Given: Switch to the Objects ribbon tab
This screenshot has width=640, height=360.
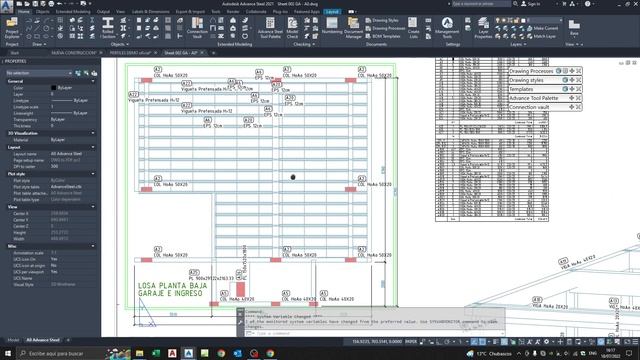Looking at the screenshot, I should click(42, 12).
